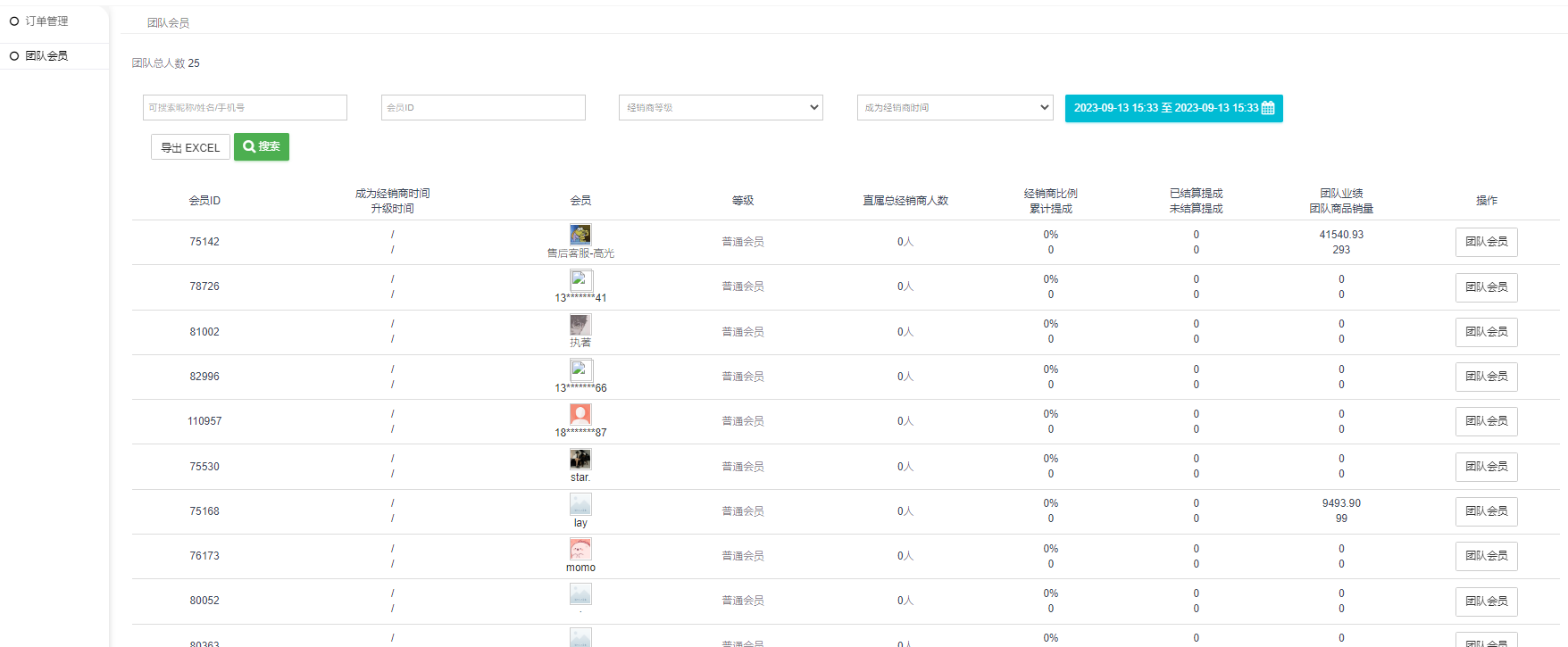
Task: Open 订单管理 in the sidebar
Action: 46,21
